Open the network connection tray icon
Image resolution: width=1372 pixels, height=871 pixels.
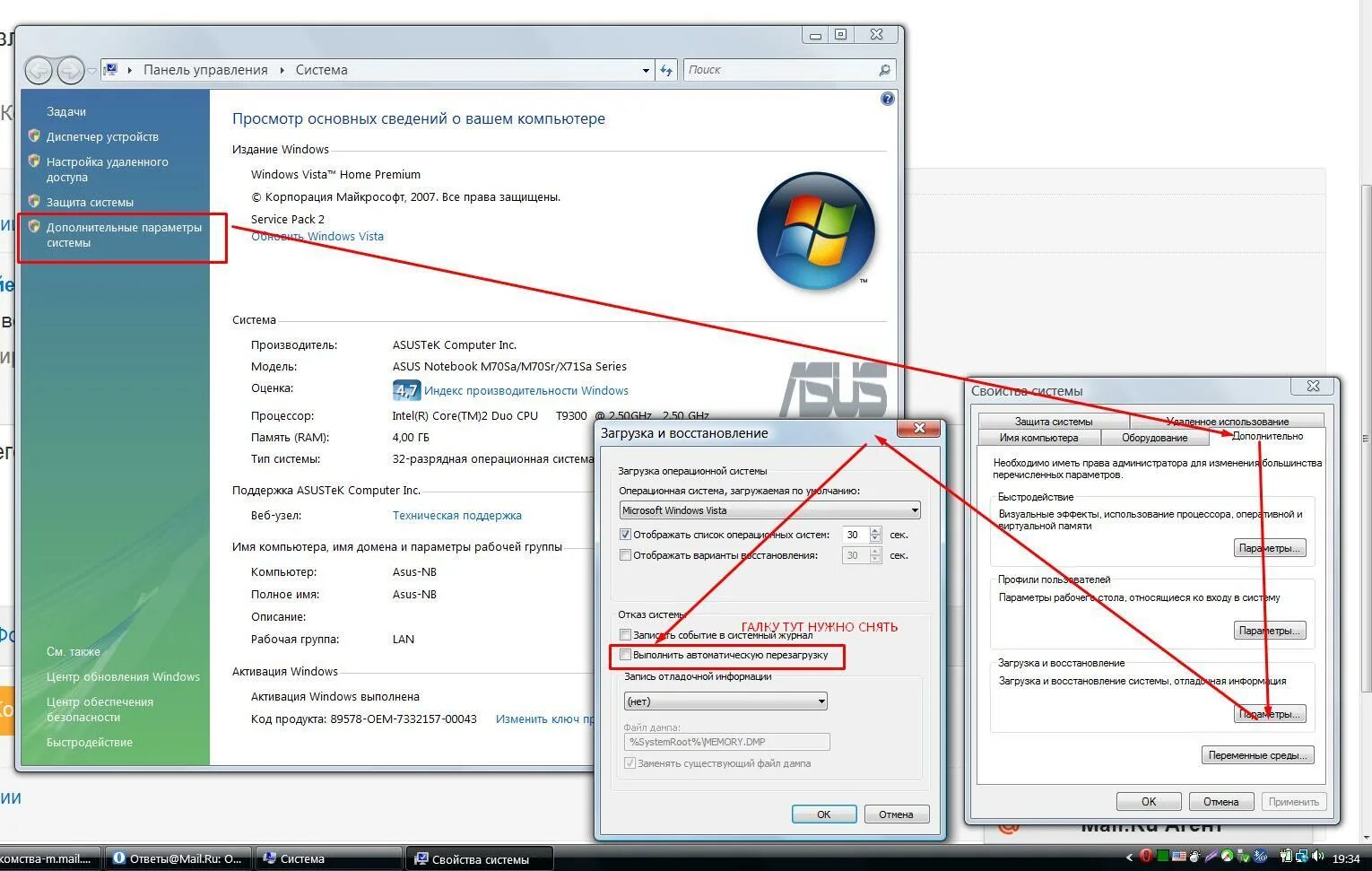tap(1302, 857)
